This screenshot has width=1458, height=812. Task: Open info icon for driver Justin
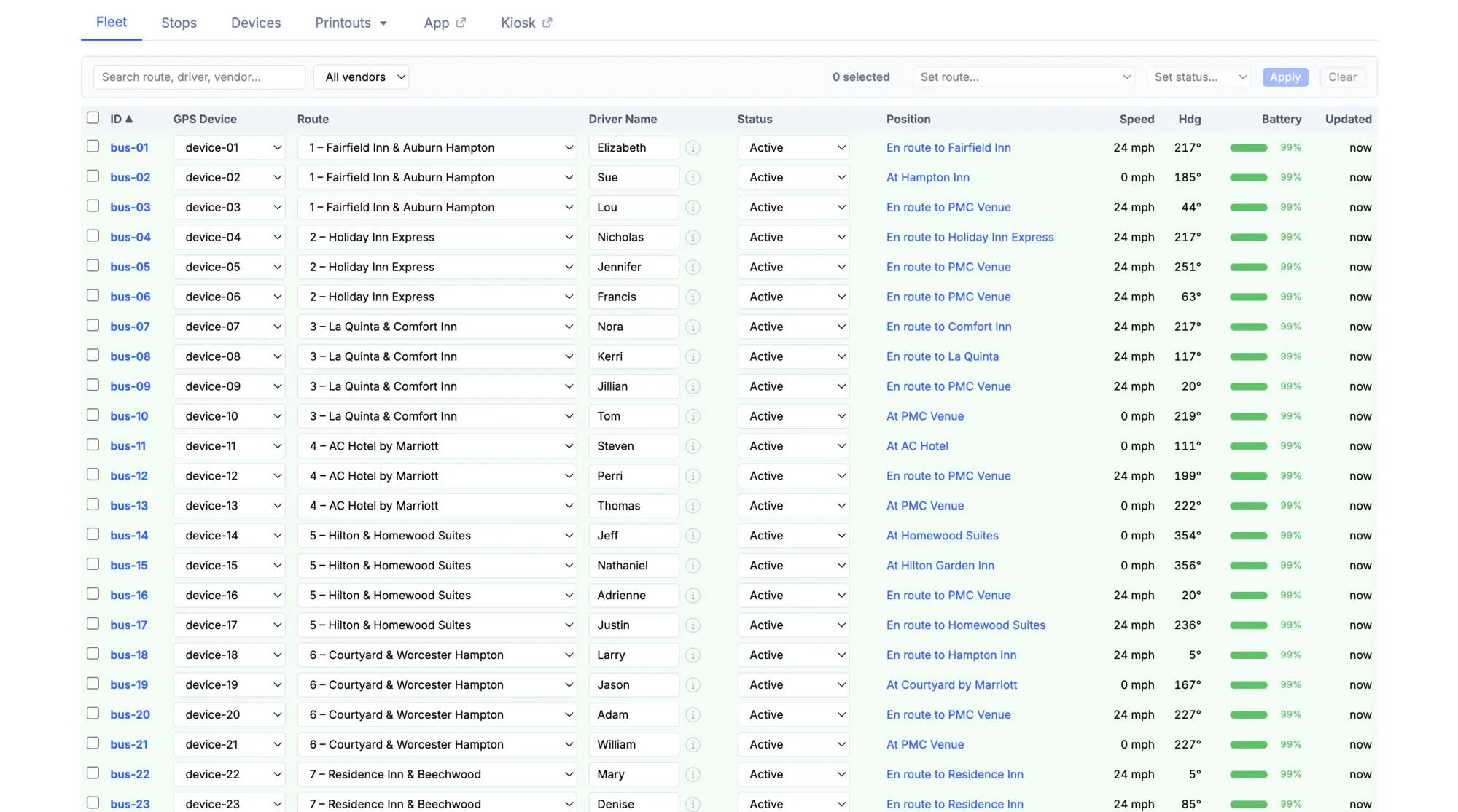[693, 625]
